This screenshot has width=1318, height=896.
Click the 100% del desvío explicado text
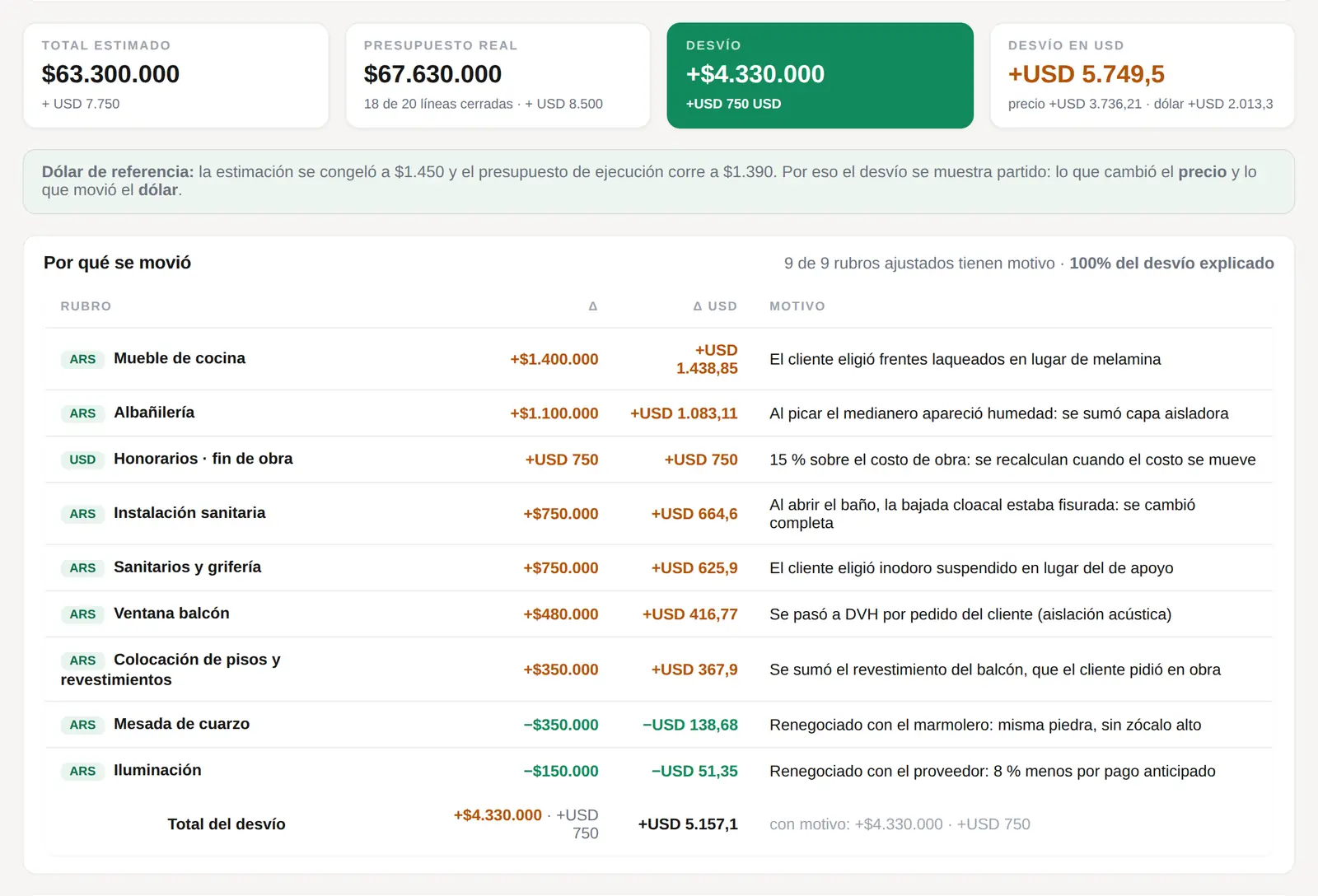pyautogui.click(x=1171, y=264)
